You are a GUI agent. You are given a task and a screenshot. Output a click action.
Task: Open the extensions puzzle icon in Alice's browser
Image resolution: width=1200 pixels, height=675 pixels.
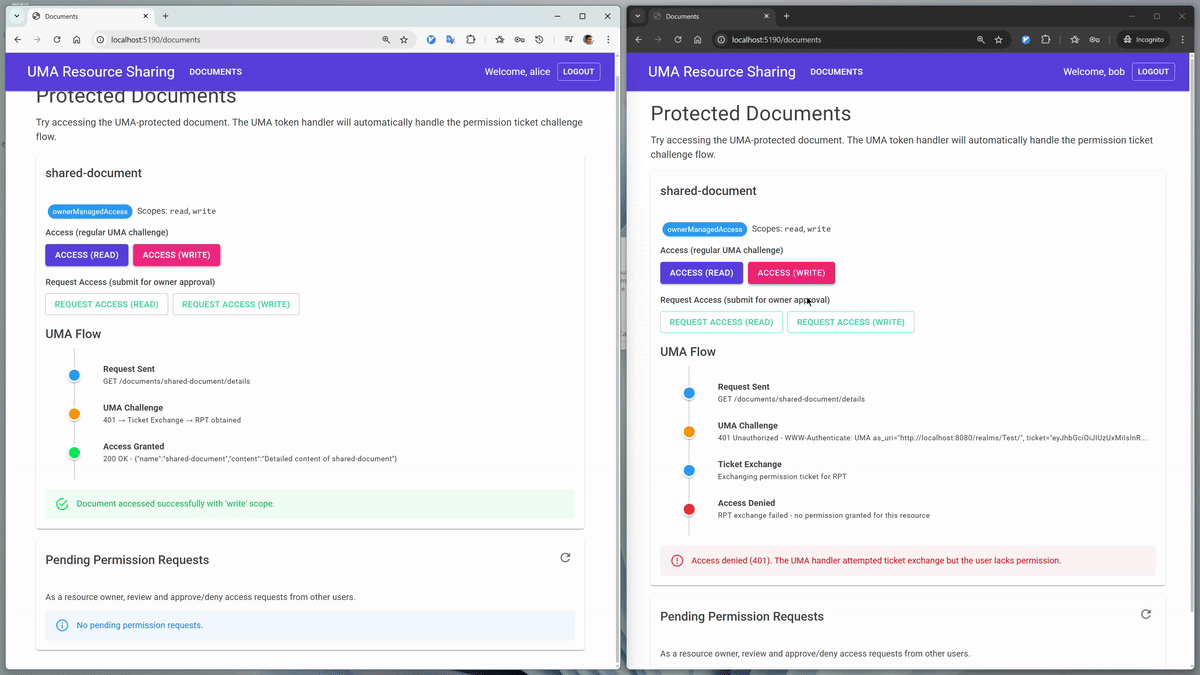(x=471, y=40)
